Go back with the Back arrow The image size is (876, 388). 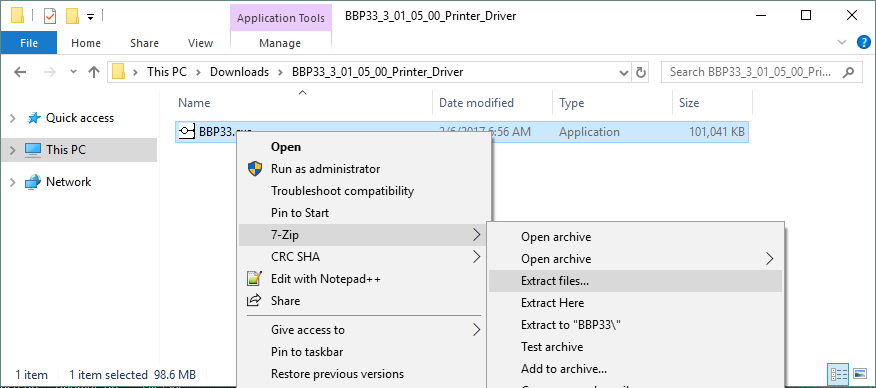20,72
